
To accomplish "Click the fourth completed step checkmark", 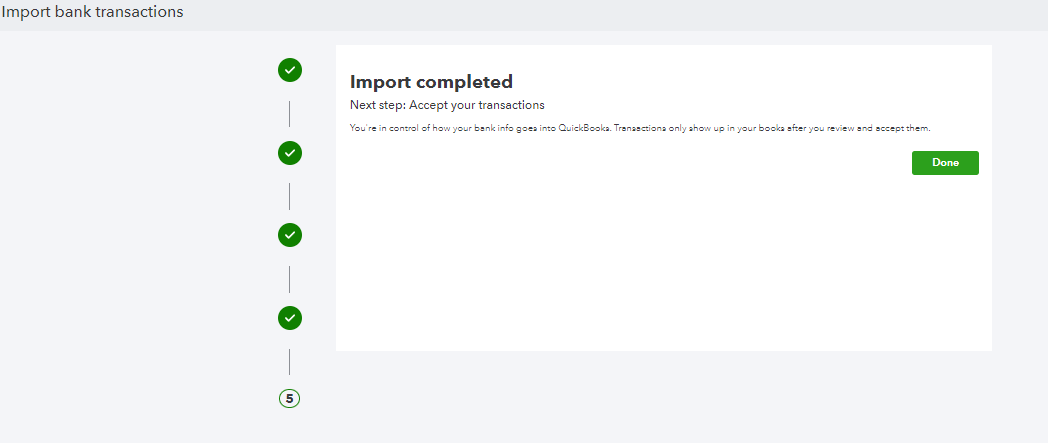I will click(290, 318).
